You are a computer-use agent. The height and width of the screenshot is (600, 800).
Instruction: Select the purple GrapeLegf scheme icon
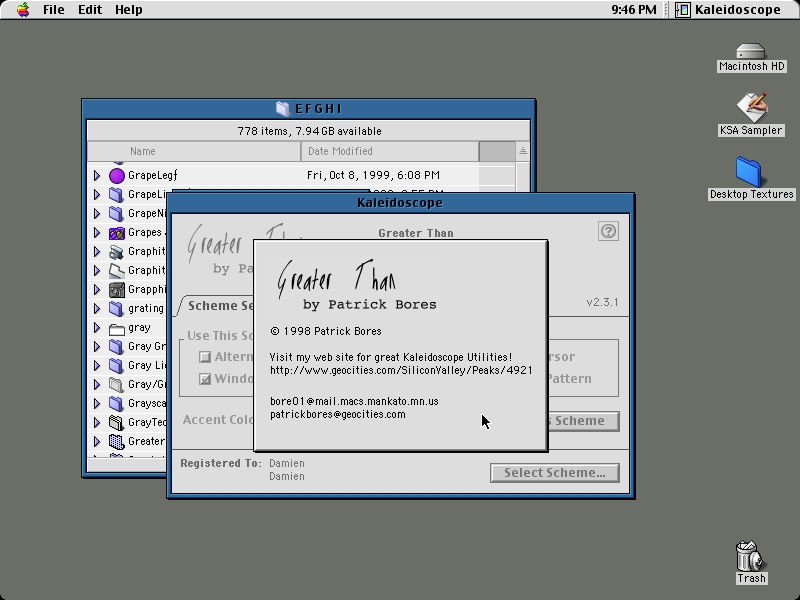117,176
